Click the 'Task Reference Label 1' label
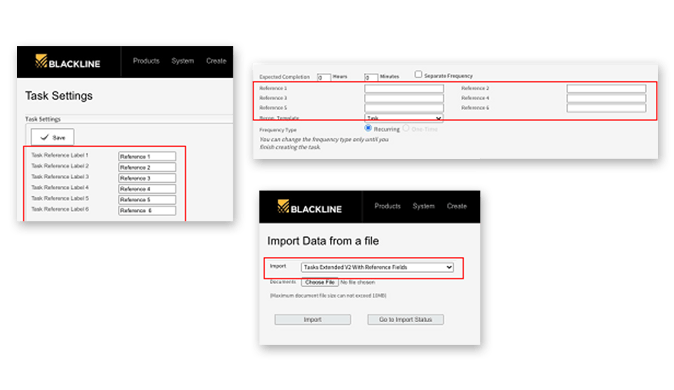Image resolution: width=674 pixels, height=390 pixels. pyautogui.click(x=60, y=155)
